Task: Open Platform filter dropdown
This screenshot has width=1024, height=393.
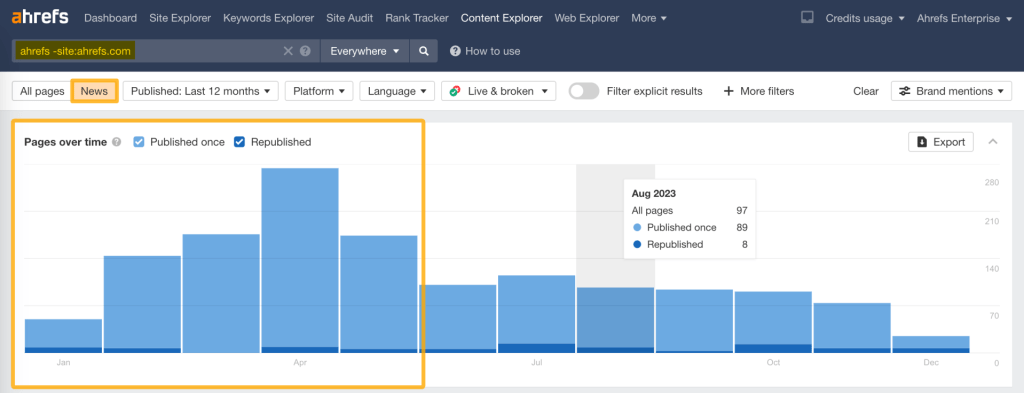Action: click(319, 91)
